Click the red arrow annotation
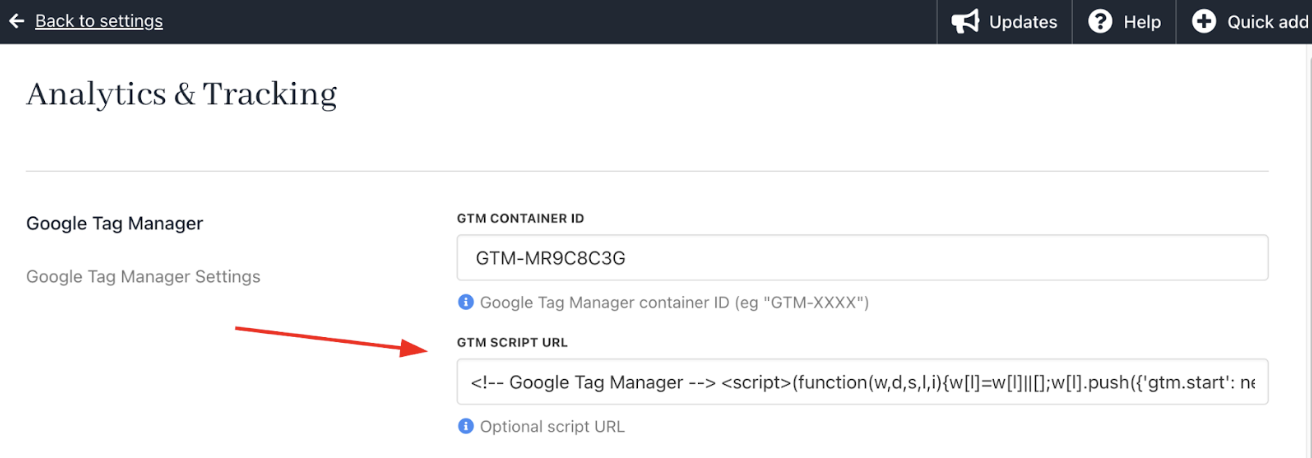 click(332, 339)
